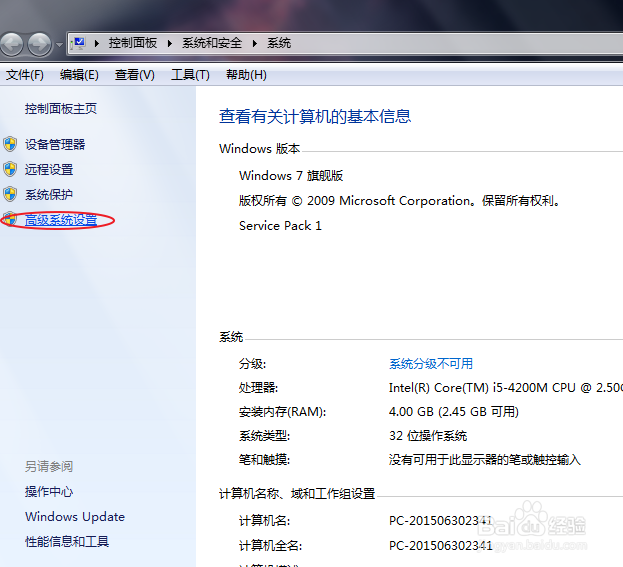Click the computer icon in address bar
This screenshot has height=567, width=623.
[x=79, y=43]
